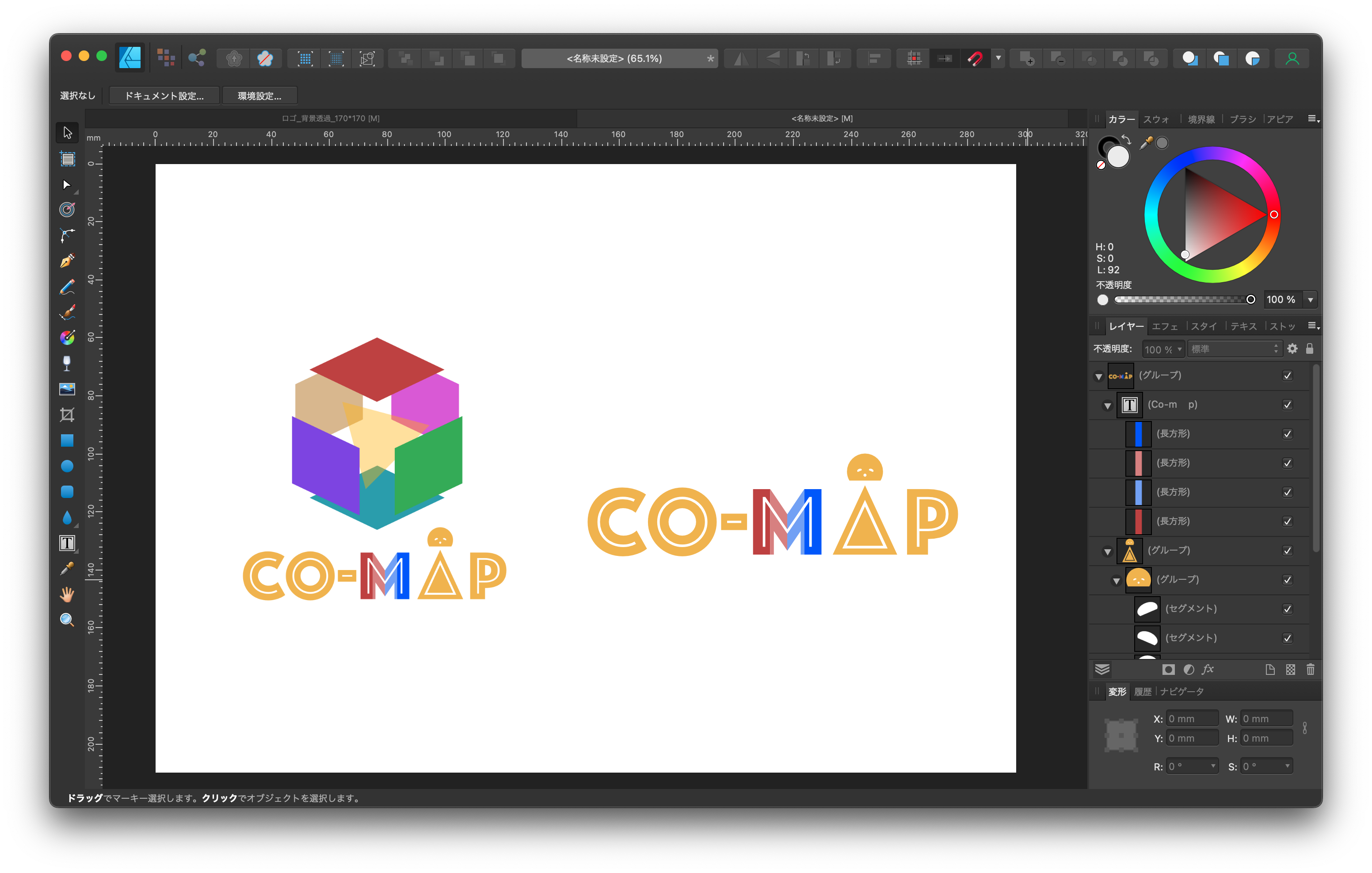Click the snapping magnet icon
The width and height of the screenshot is (1372, 873).
point(975,58)
